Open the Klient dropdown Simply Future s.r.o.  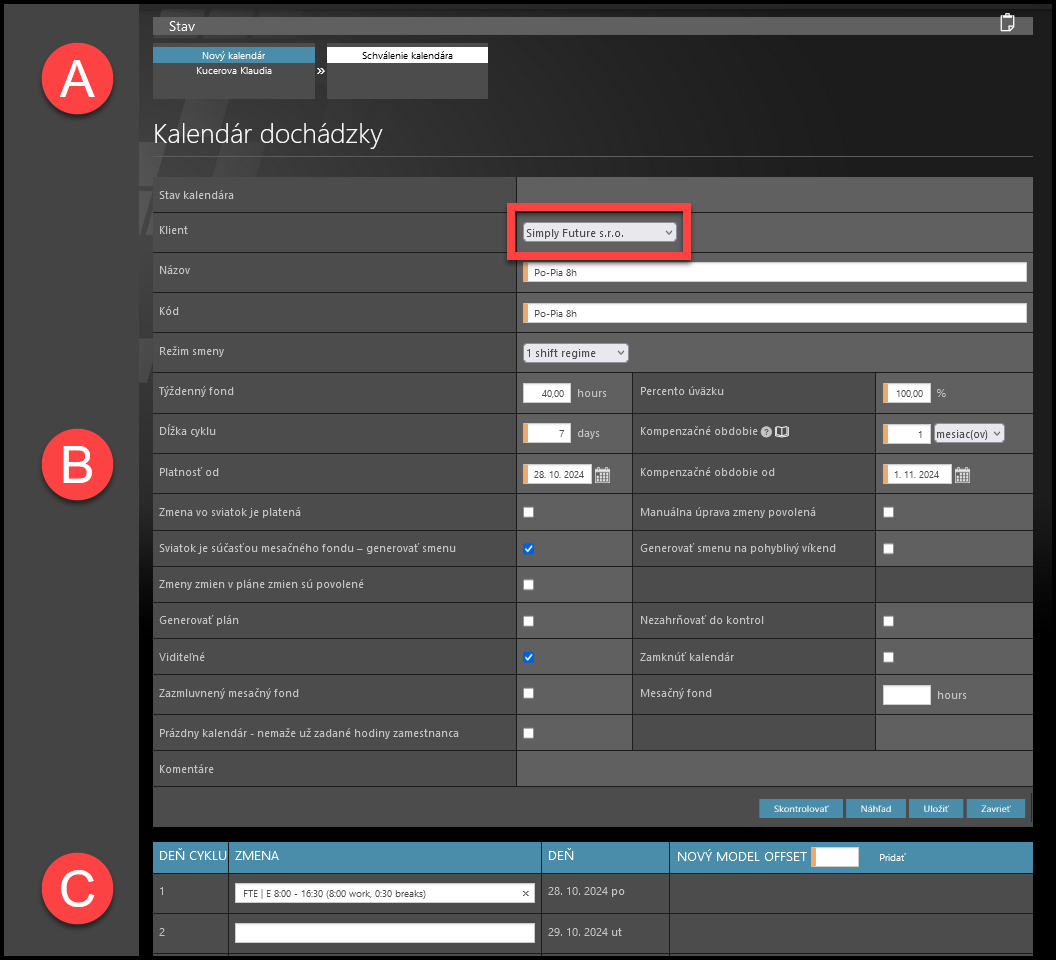point(599,232)
